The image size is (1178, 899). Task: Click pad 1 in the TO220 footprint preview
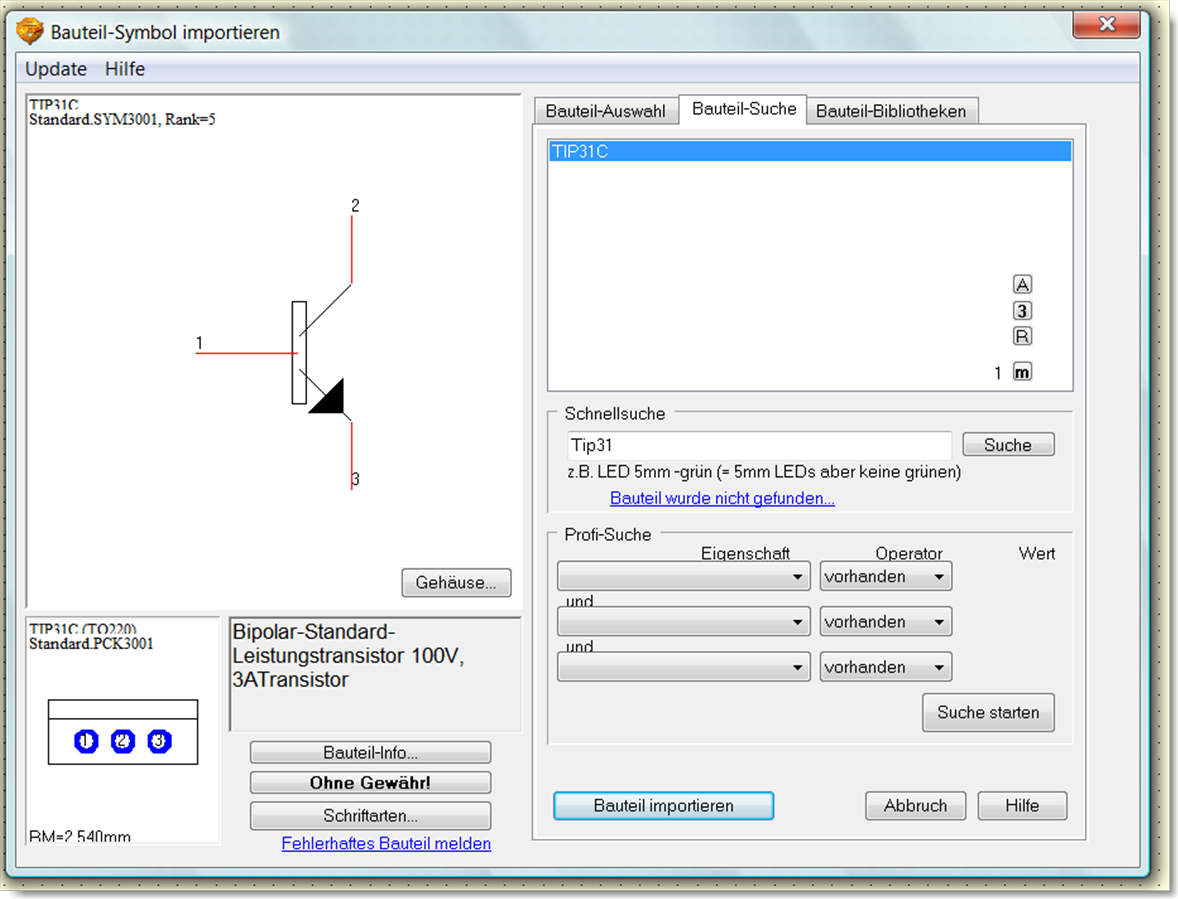coord(86,741)
